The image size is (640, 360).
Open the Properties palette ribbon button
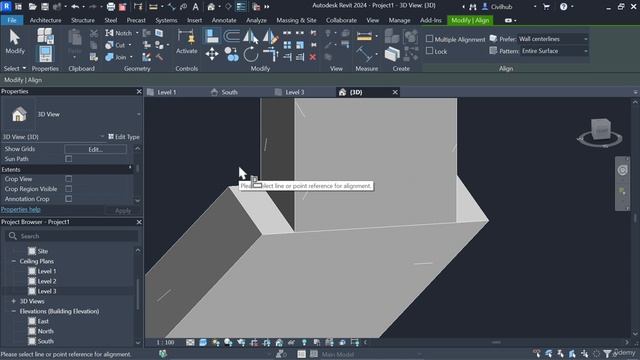[x=45, y=54]
